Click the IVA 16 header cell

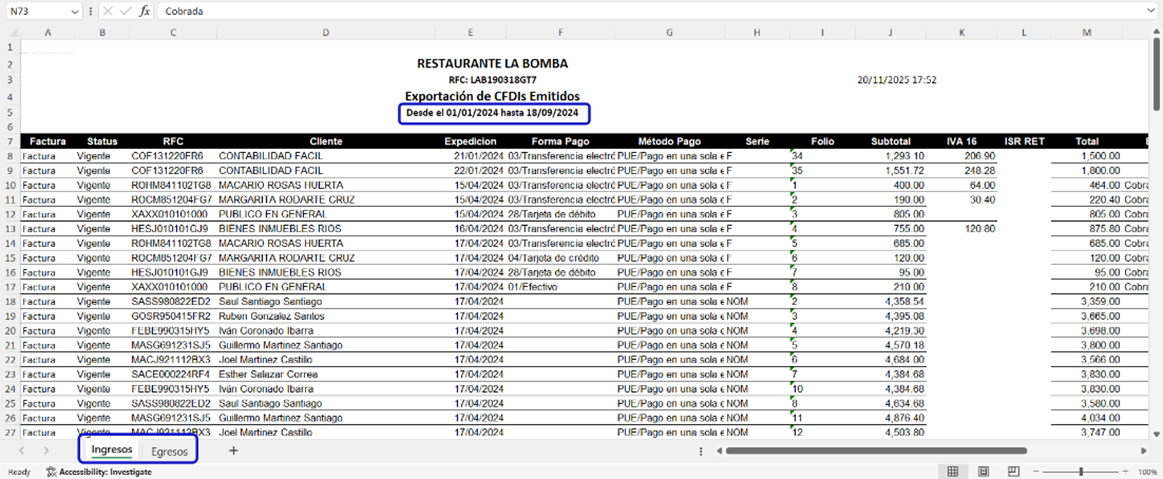(x=962, y=141)
